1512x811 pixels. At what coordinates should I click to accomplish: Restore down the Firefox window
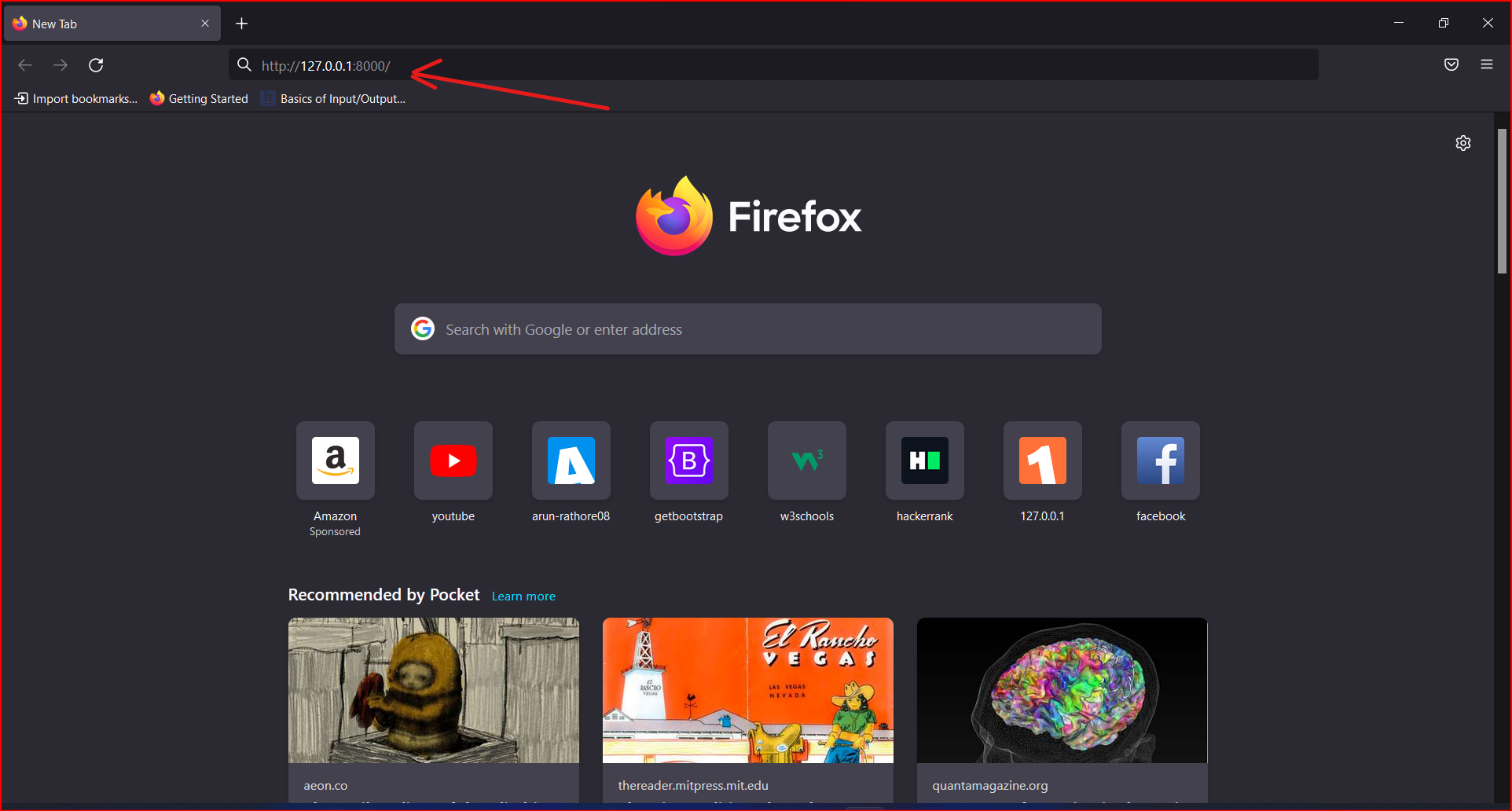point(1444,23)
